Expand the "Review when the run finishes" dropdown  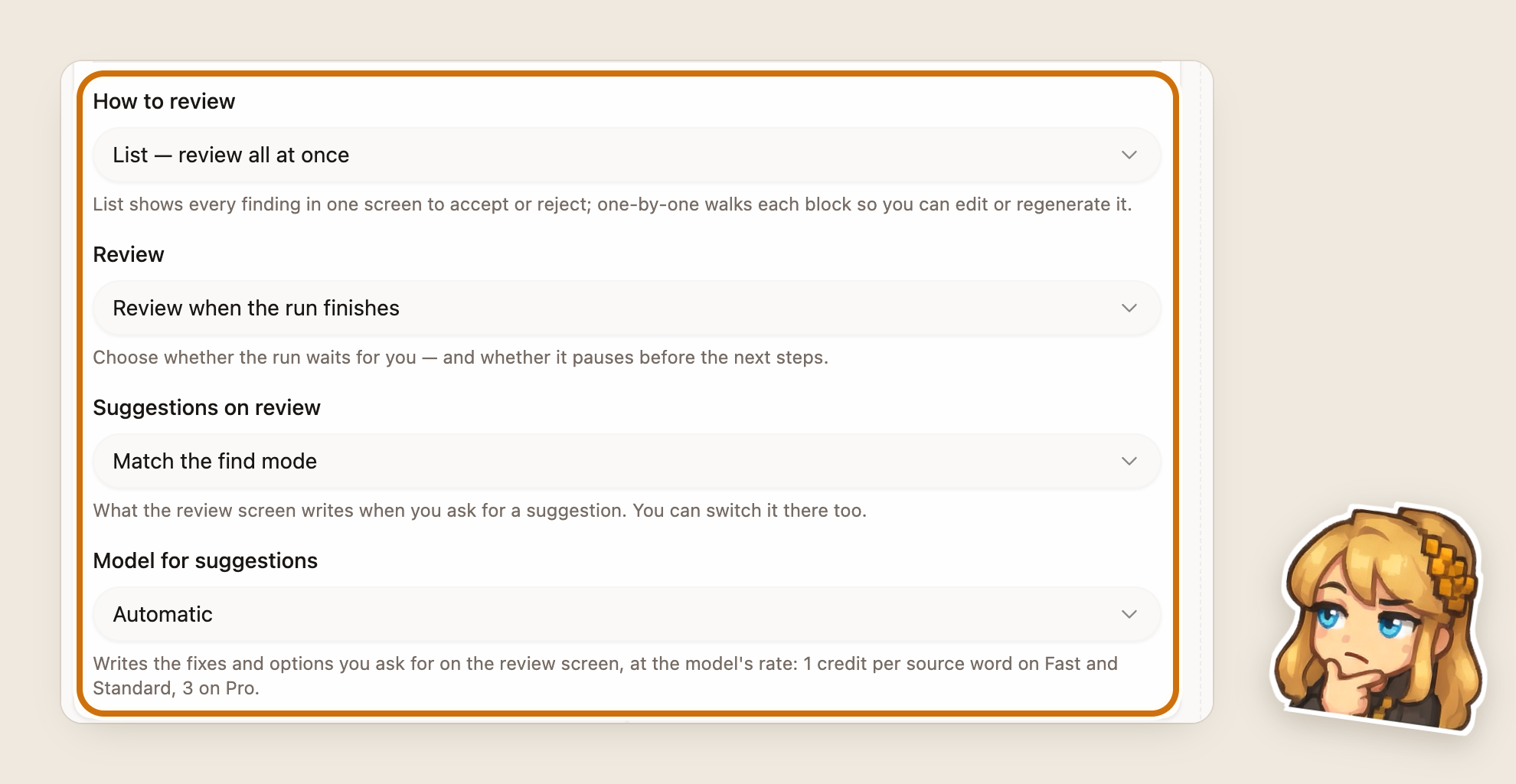626,308
